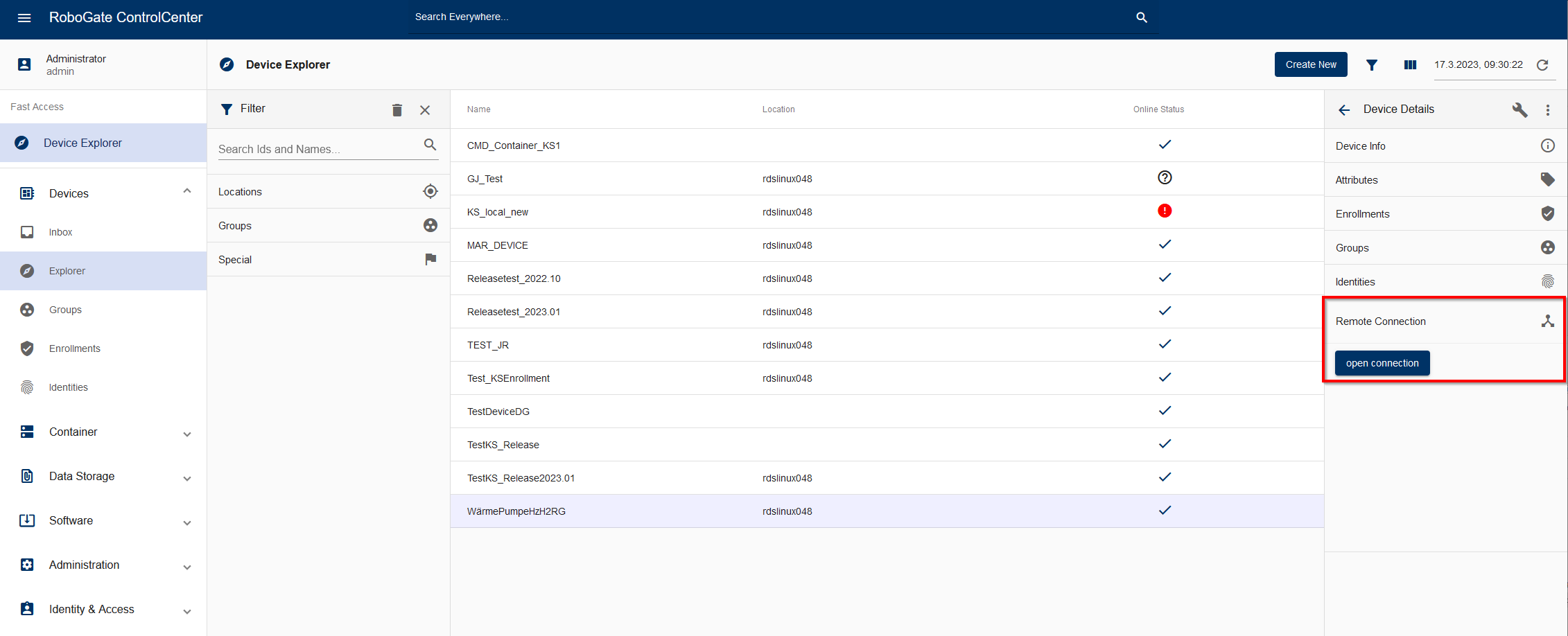Click the Locations target icon
This screenshot has height=636, width=1568.
click(x=430, y=191)
